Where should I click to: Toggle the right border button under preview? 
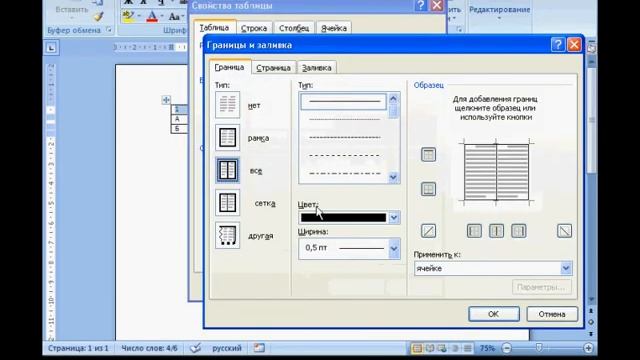coord(518,231)
